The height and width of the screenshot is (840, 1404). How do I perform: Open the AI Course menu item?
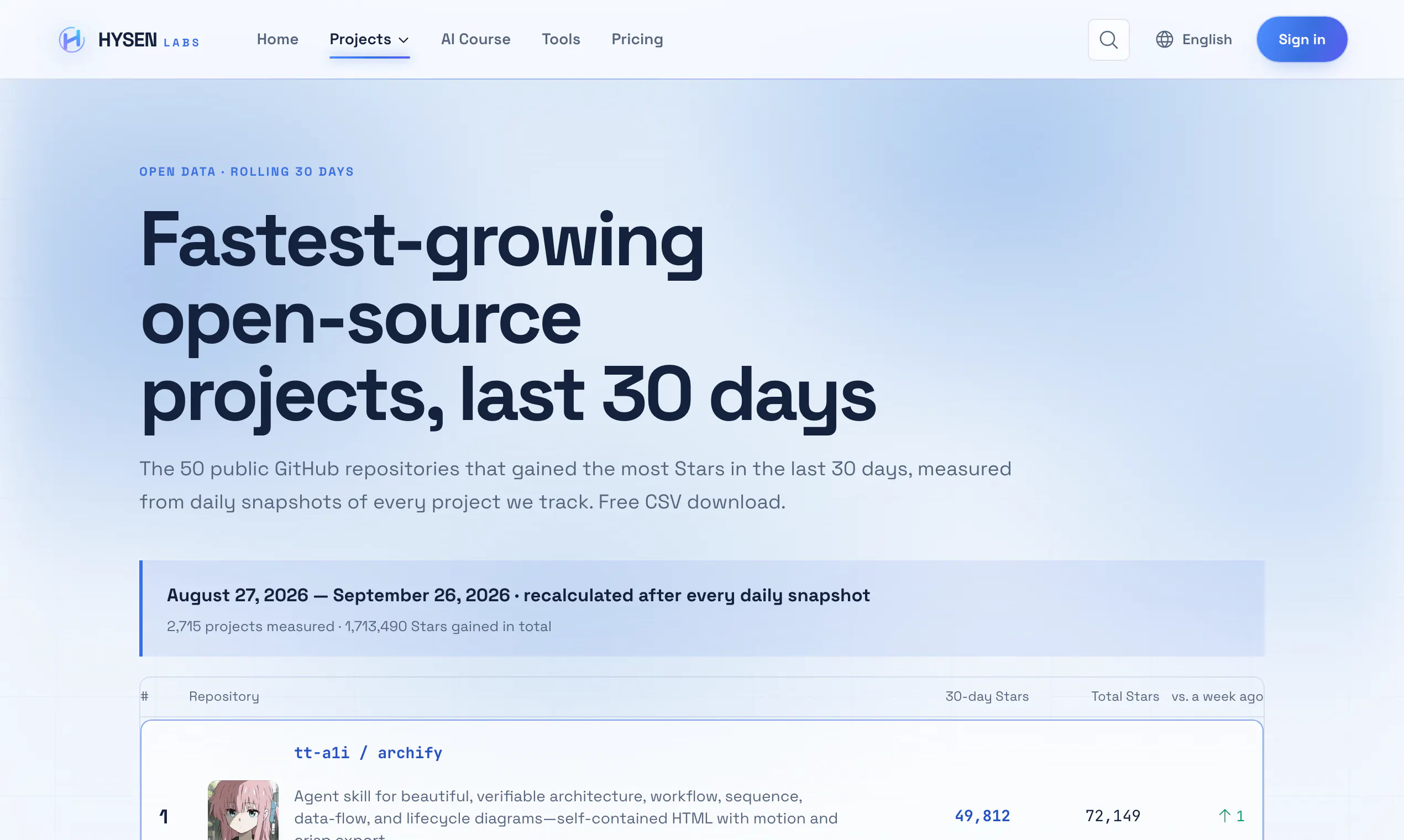pyautogui.click(x=475, y=39)
